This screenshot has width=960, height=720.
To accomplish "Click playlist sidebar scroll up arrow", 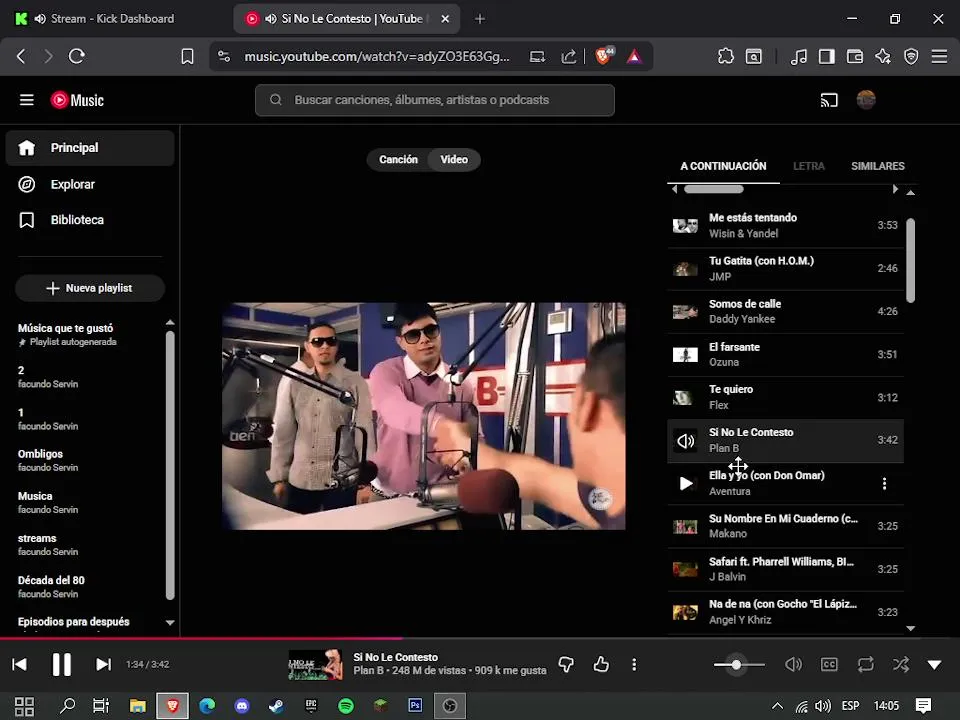I will point(170,322).
